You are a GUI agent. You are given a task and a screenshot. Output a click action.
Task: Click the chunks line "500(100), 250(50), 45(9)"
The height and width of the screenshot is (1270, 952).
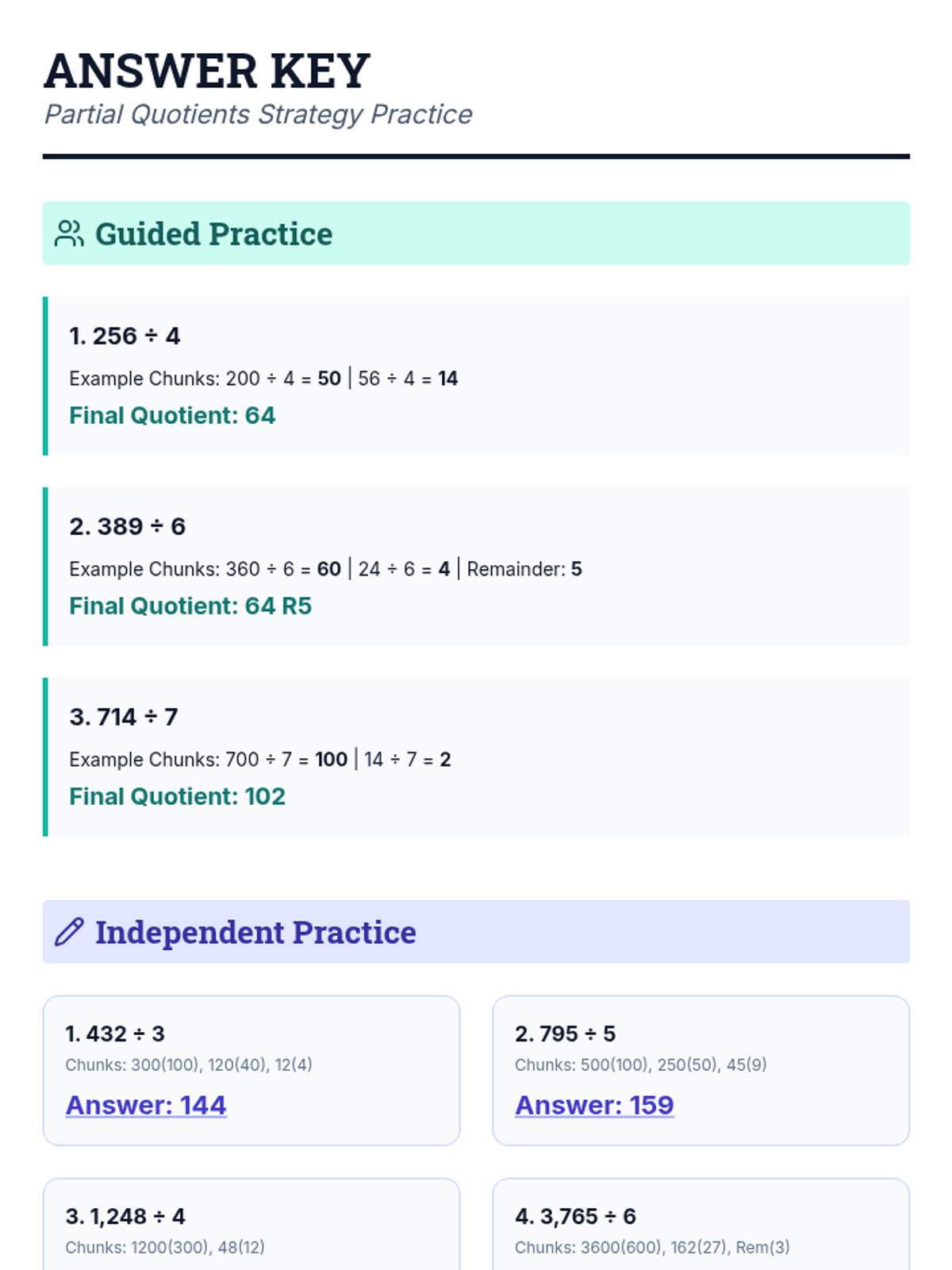click(640, 1064)
